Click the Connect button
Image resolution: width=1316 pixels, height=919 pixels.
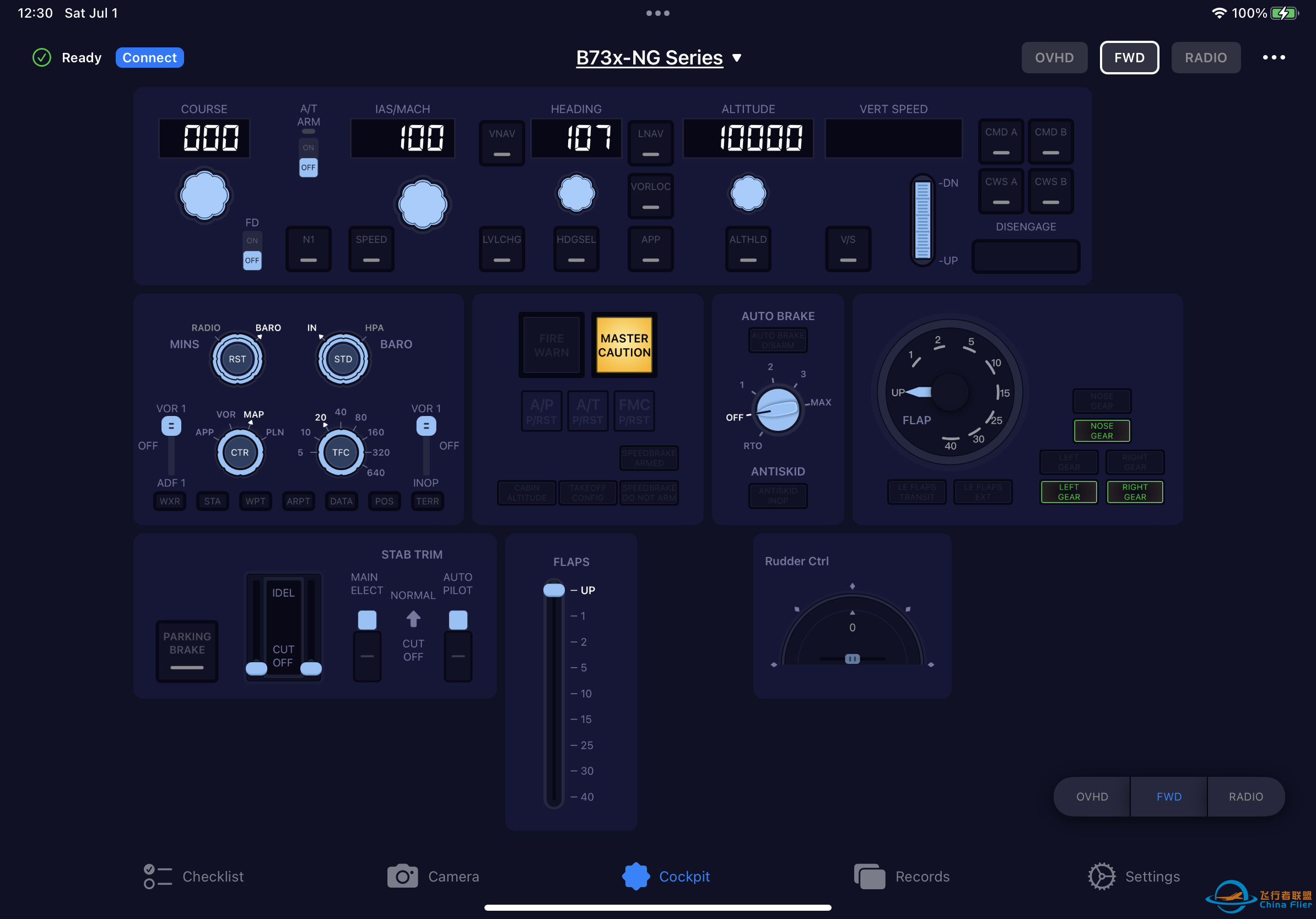pos(149,57)
